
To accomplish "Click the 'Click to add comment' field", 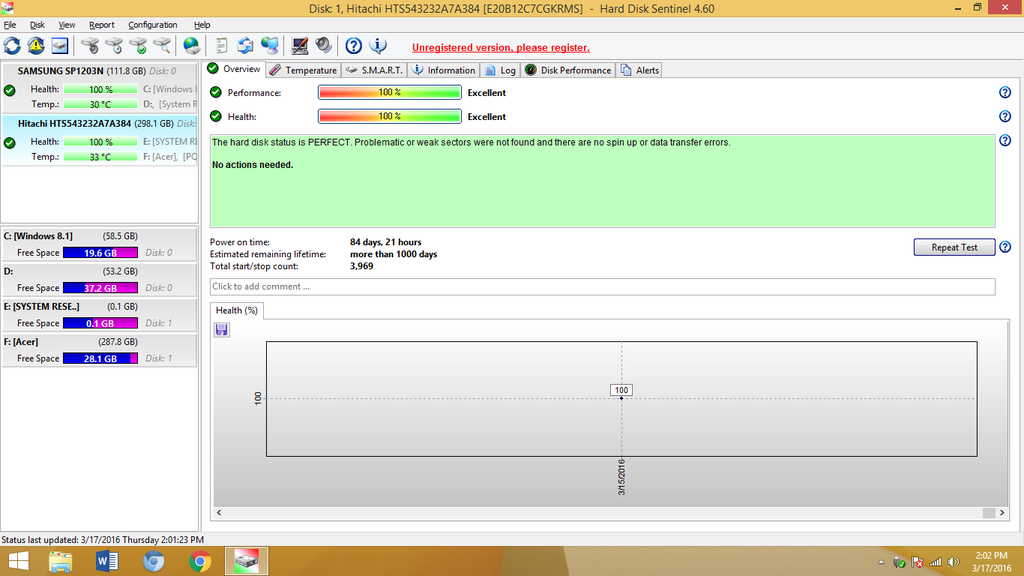I will click(x=602, y=287).
